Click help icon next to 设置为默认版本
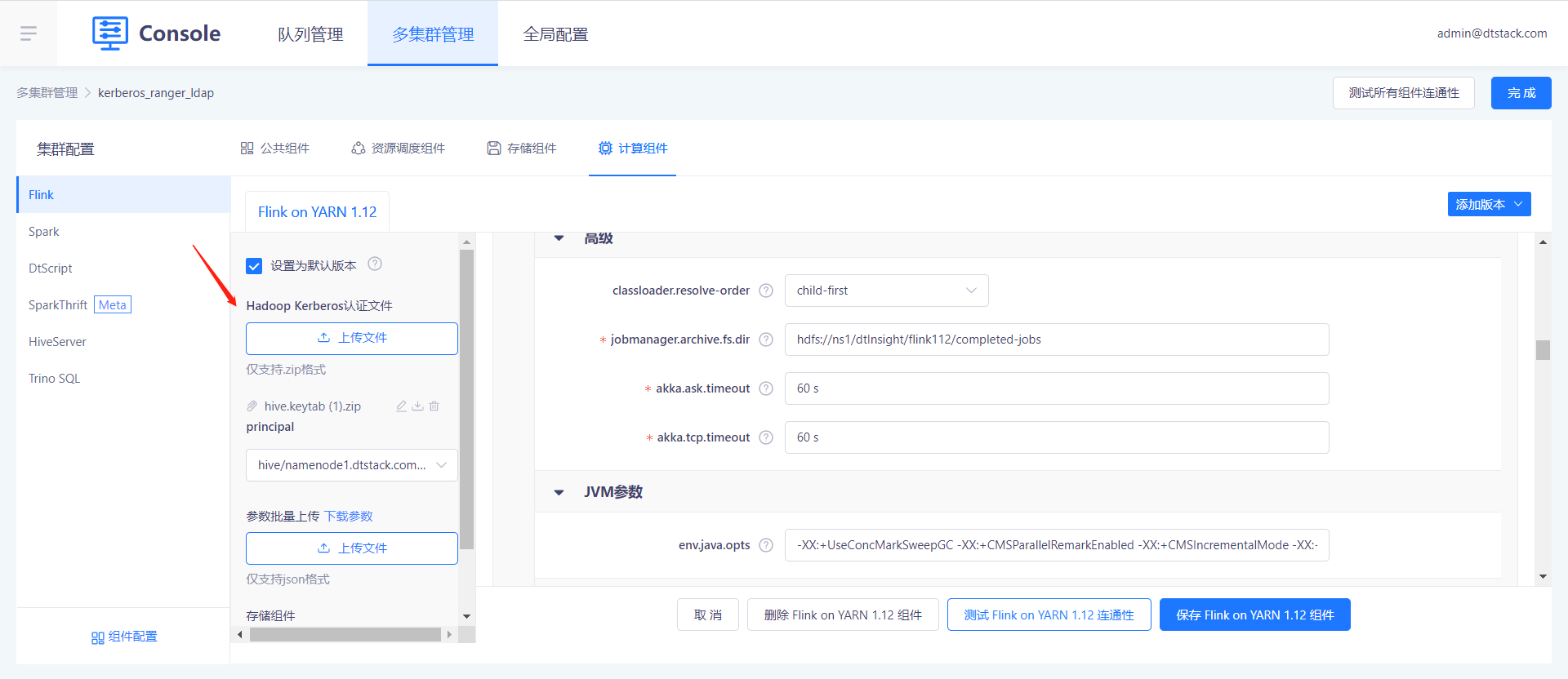The height and width of the screenshot is (679, 1568). pyautogui.click(x=375, y=264)
